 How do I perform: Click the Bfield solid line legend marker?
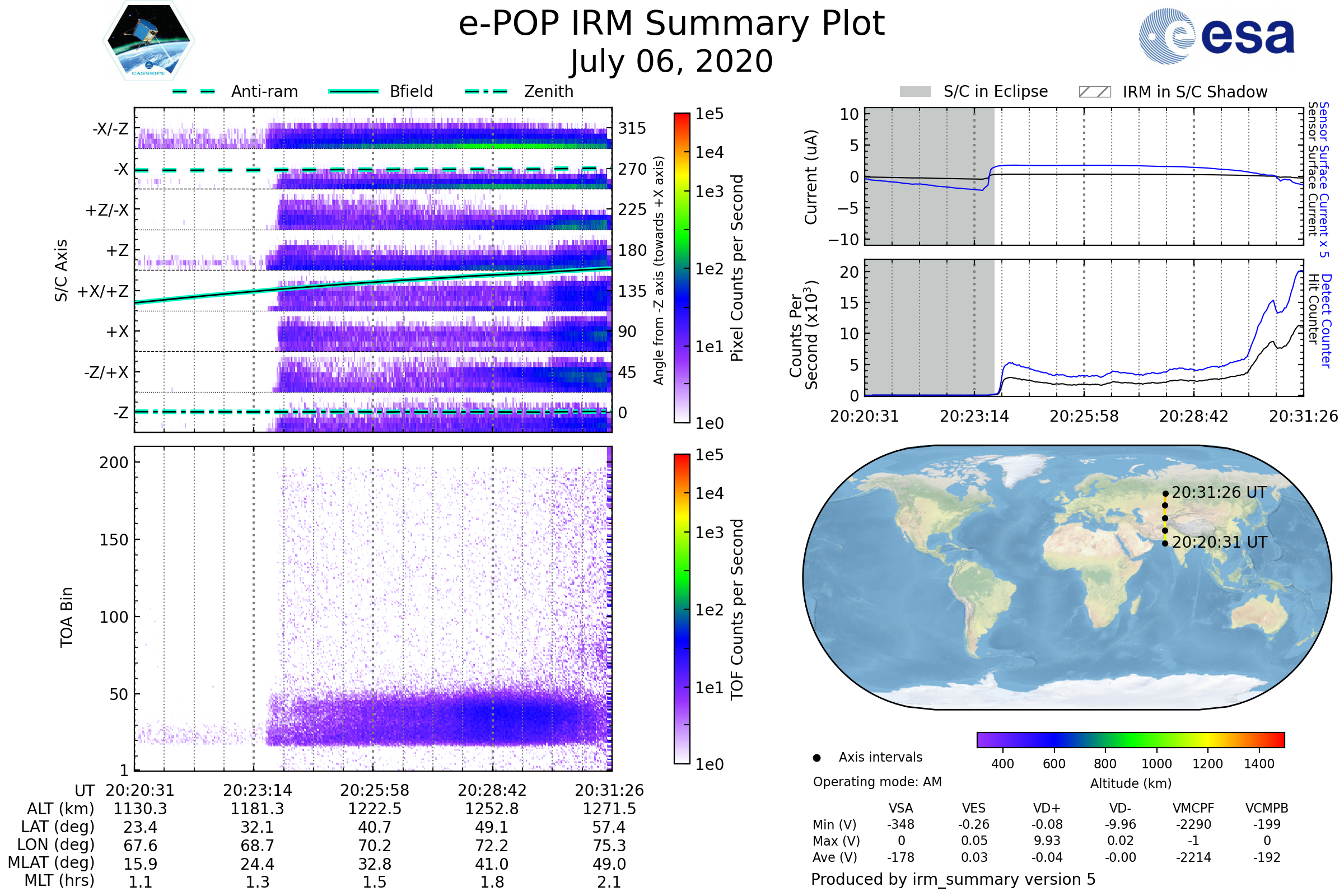[x=353, y=91]
